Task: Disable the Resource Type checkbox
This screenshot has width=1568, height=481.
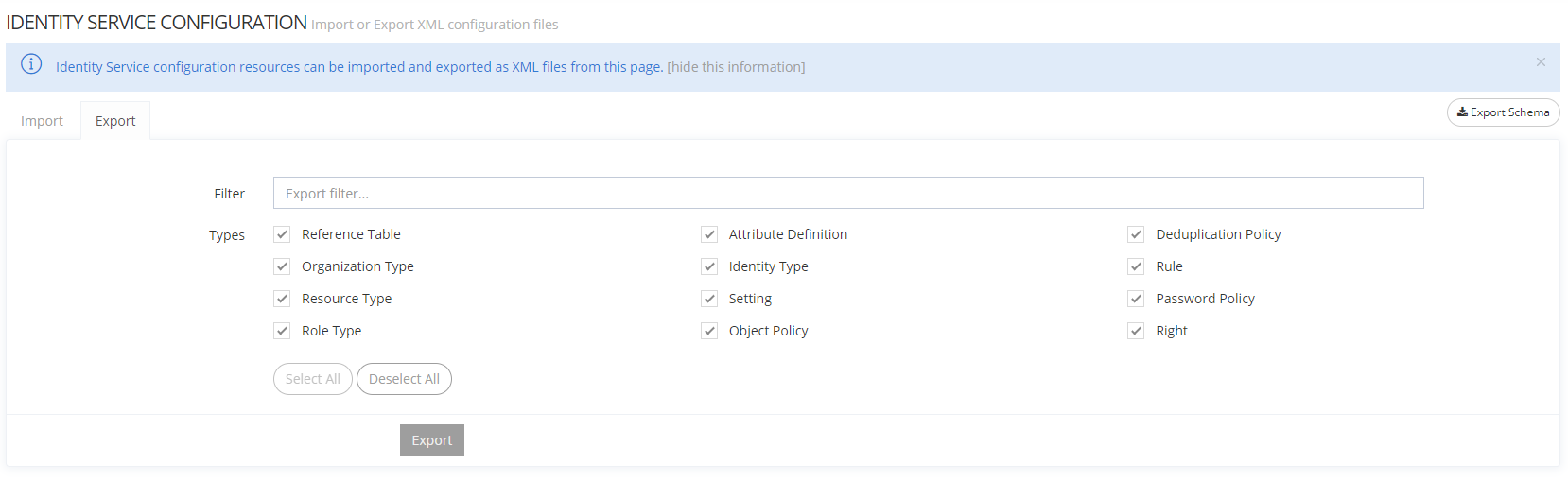Action: [x=282, y=299]
